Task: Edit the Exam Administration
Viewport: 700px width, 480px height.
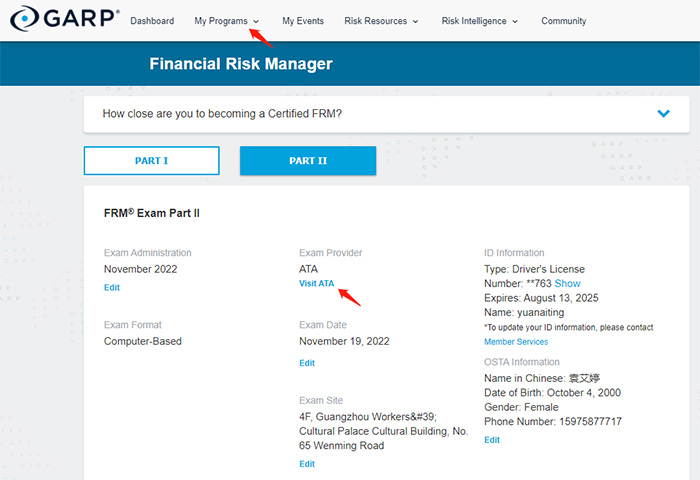Action: [112, 288]
